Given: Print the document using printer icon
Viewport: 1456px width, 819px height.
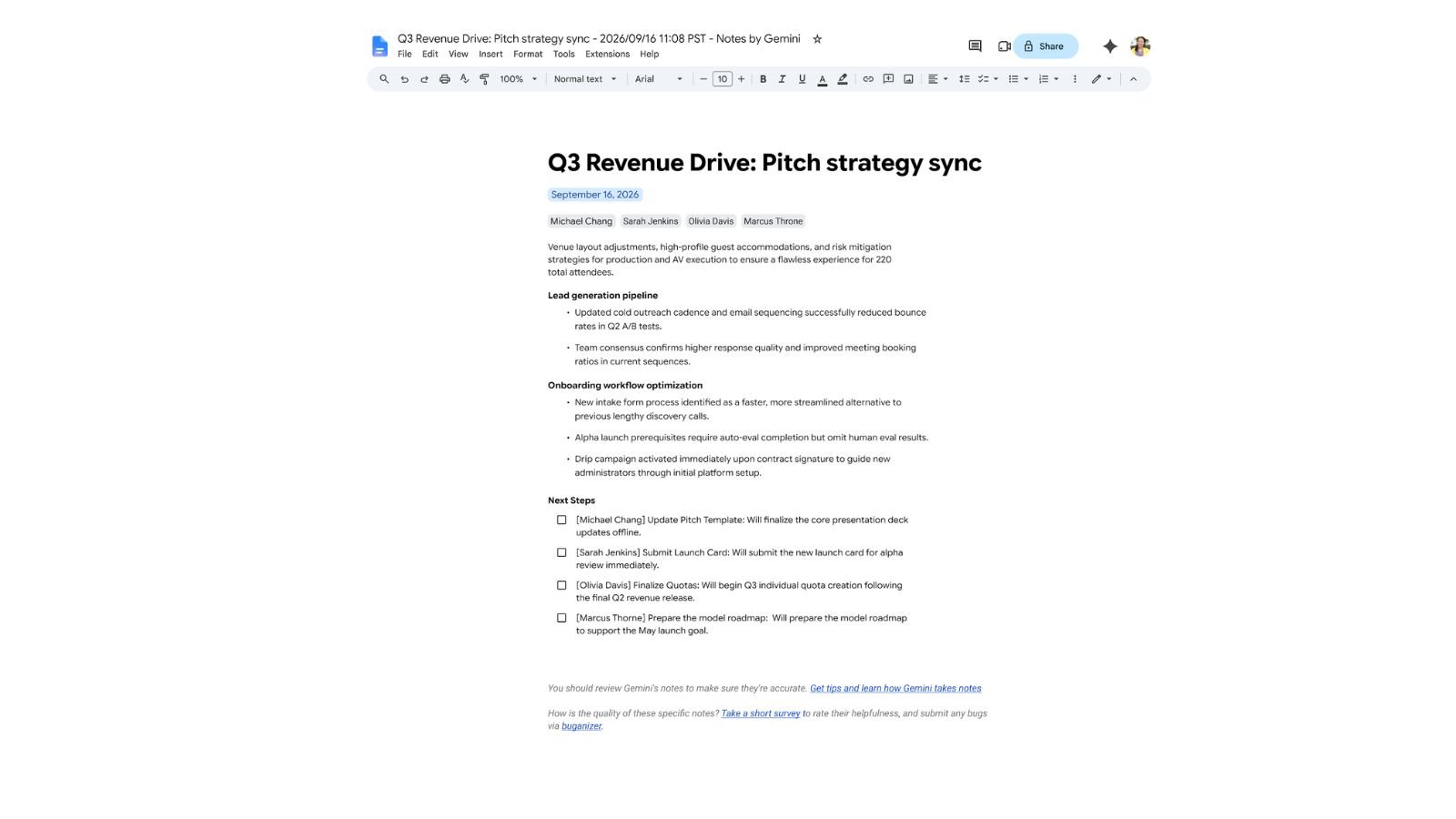Looking at the screenshot, I should [x=444, y=79].
